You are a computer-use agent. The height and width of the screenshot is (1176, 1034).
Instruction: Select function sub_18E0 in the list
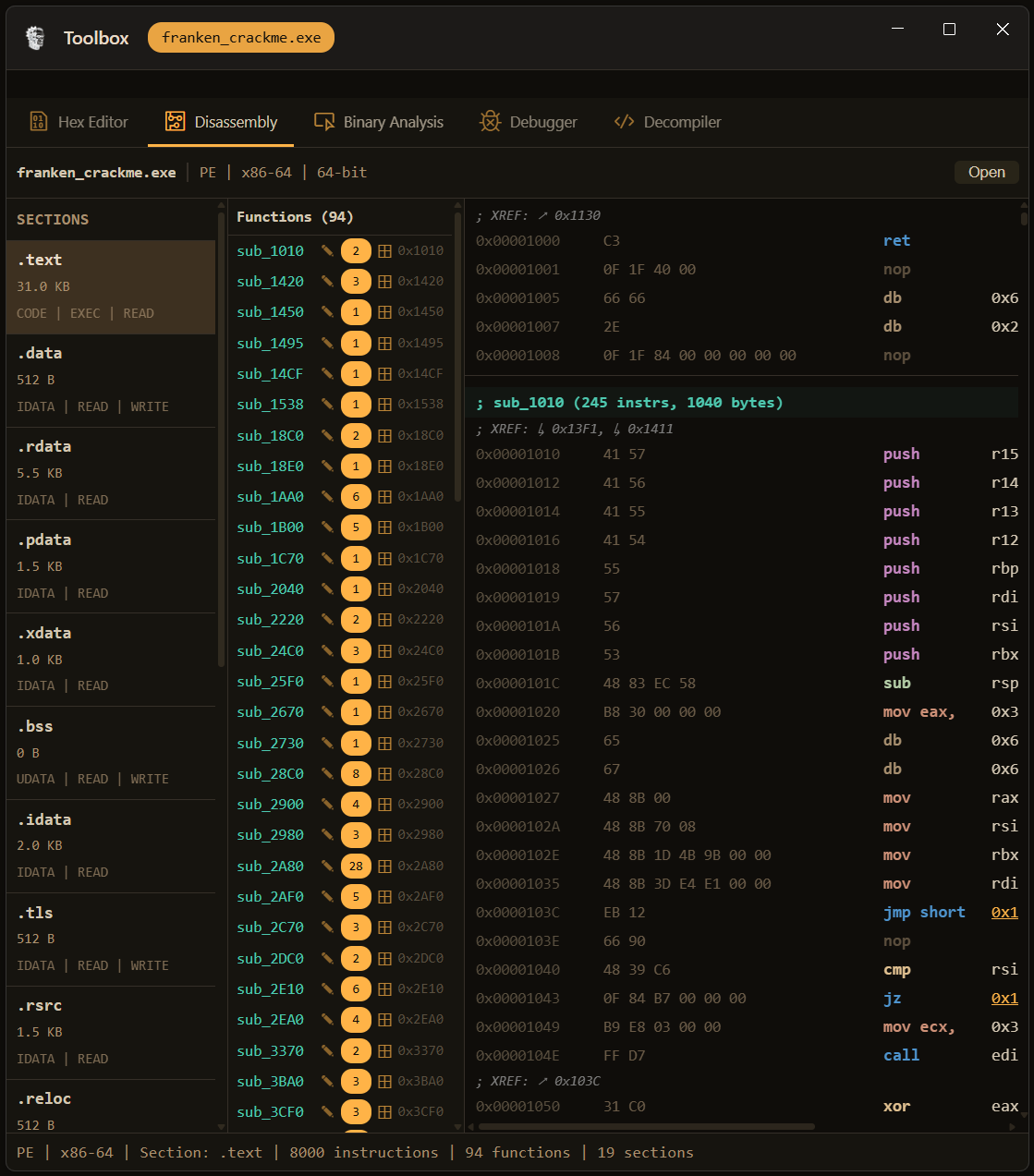270,467
